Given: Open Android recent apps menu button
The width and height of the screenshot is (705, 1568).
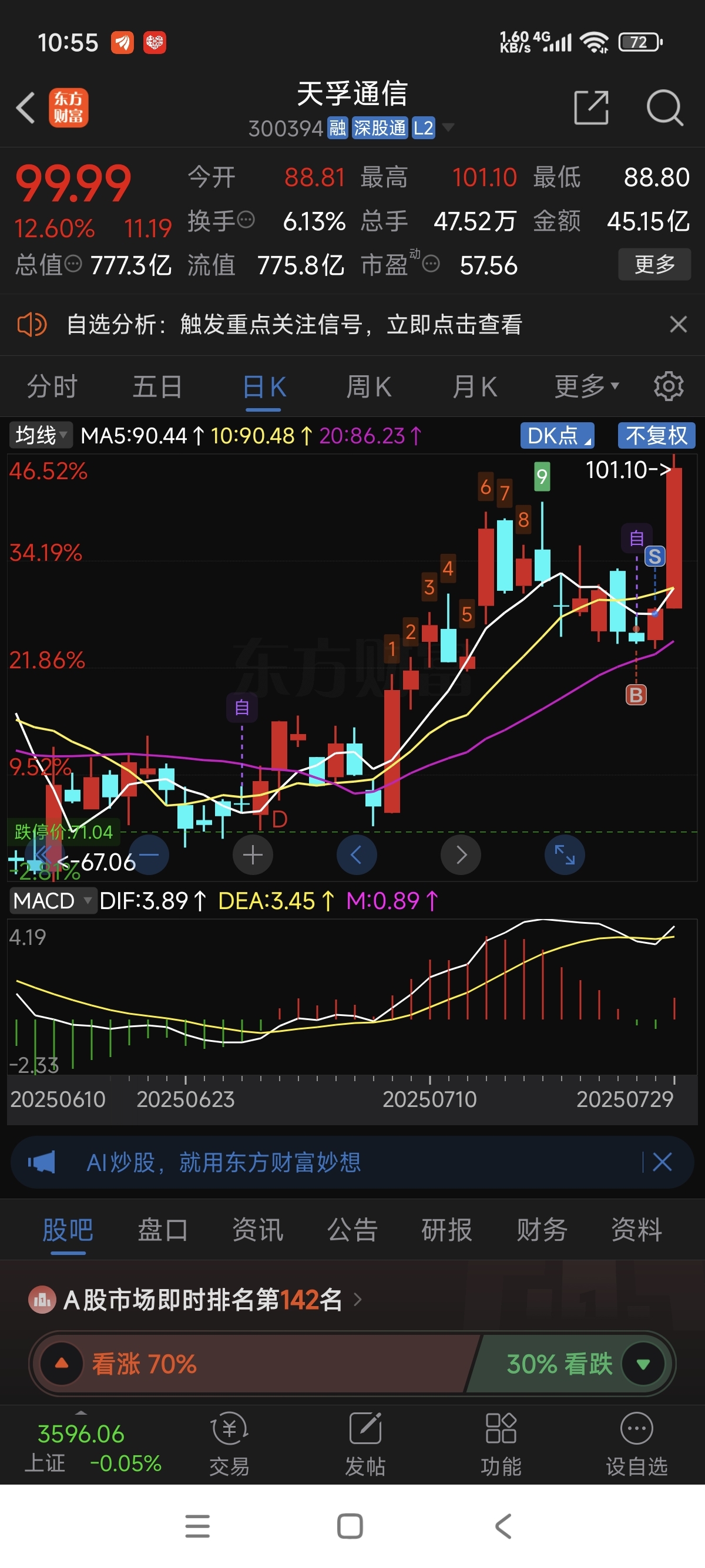Looking at the screenshot, I should pyautogui.click(x=197, y=1526).
